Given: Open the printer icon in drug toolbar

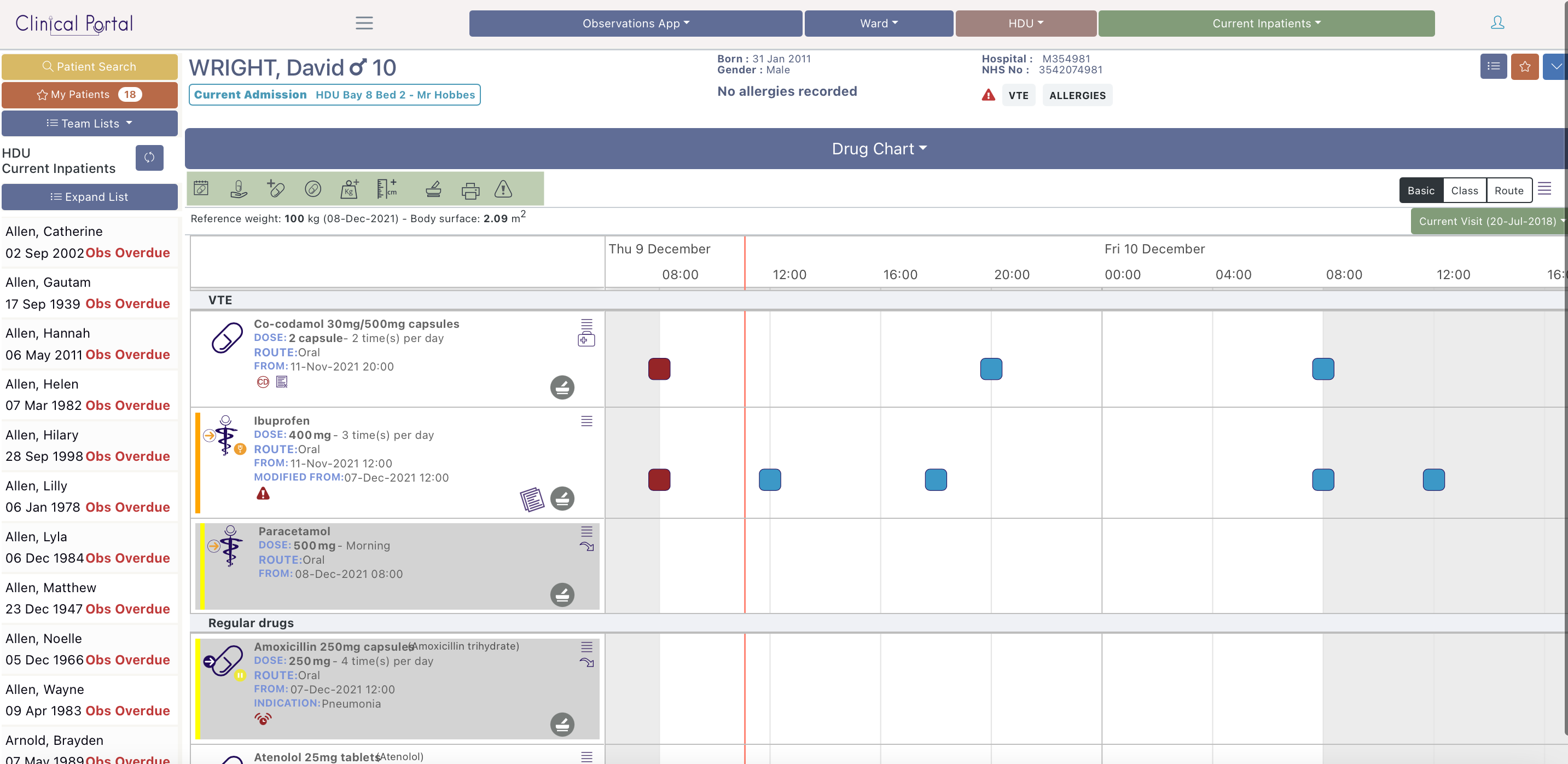Looking at the screenshot, I should coord(470,190).
